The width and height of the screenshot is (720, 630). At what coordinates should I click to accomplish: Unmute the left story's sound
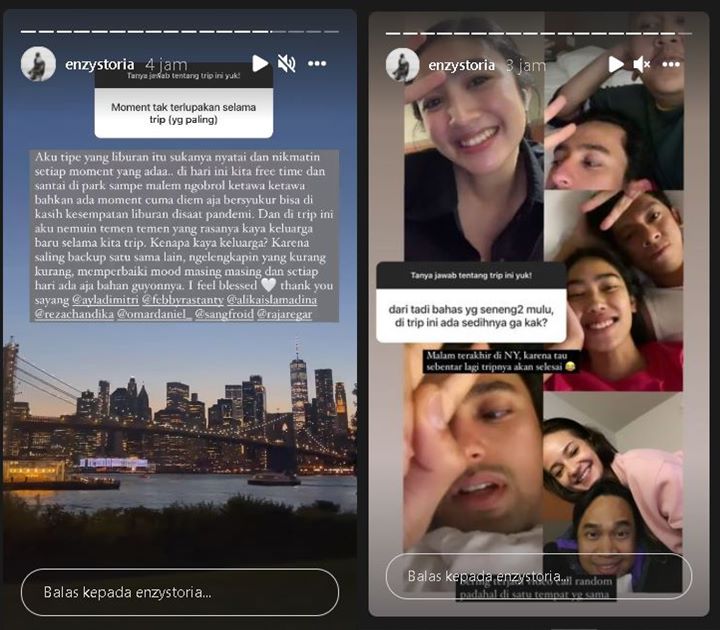(x=287, y=63)
